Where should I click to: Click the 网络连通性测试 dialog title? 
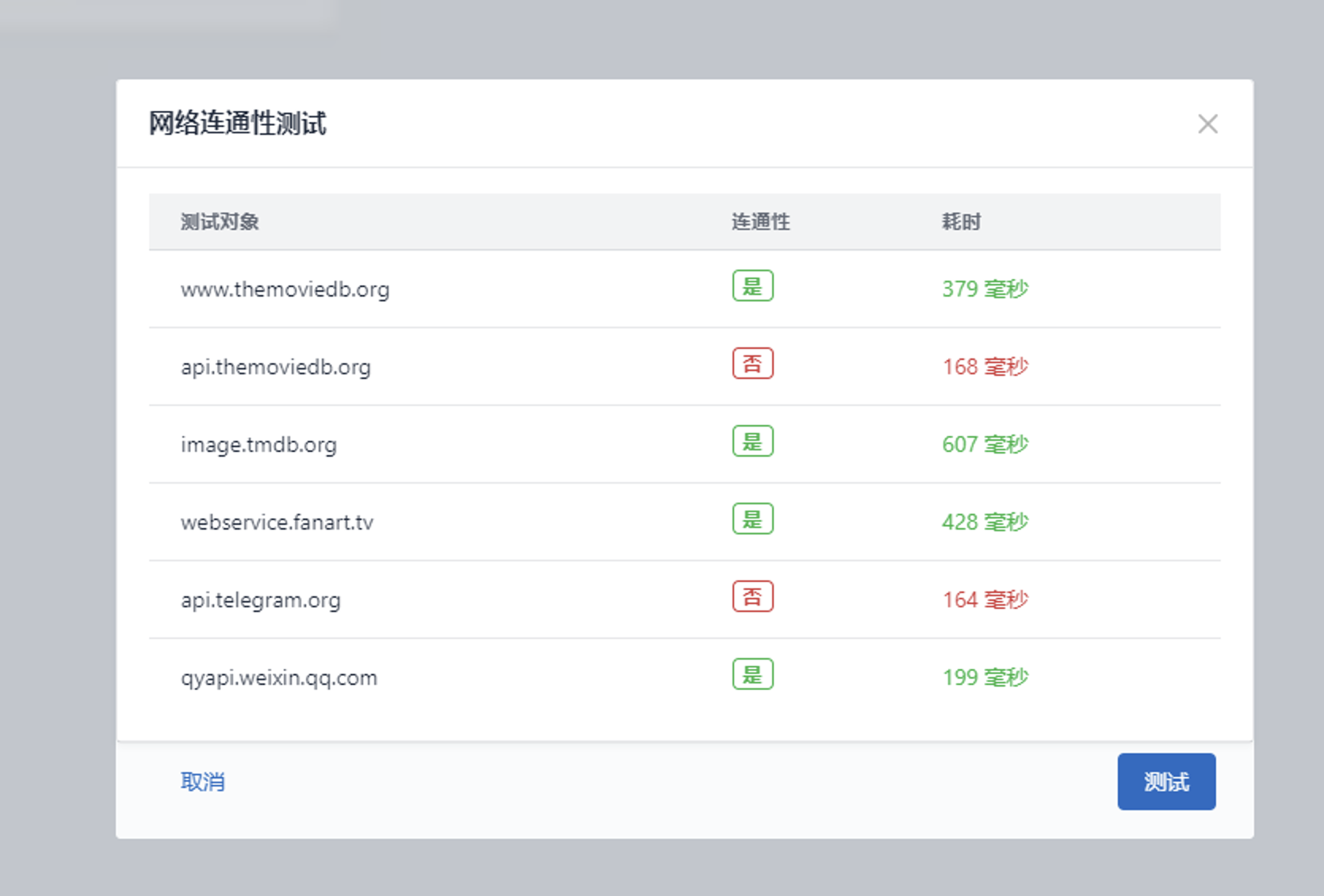(x=238, y=124)
